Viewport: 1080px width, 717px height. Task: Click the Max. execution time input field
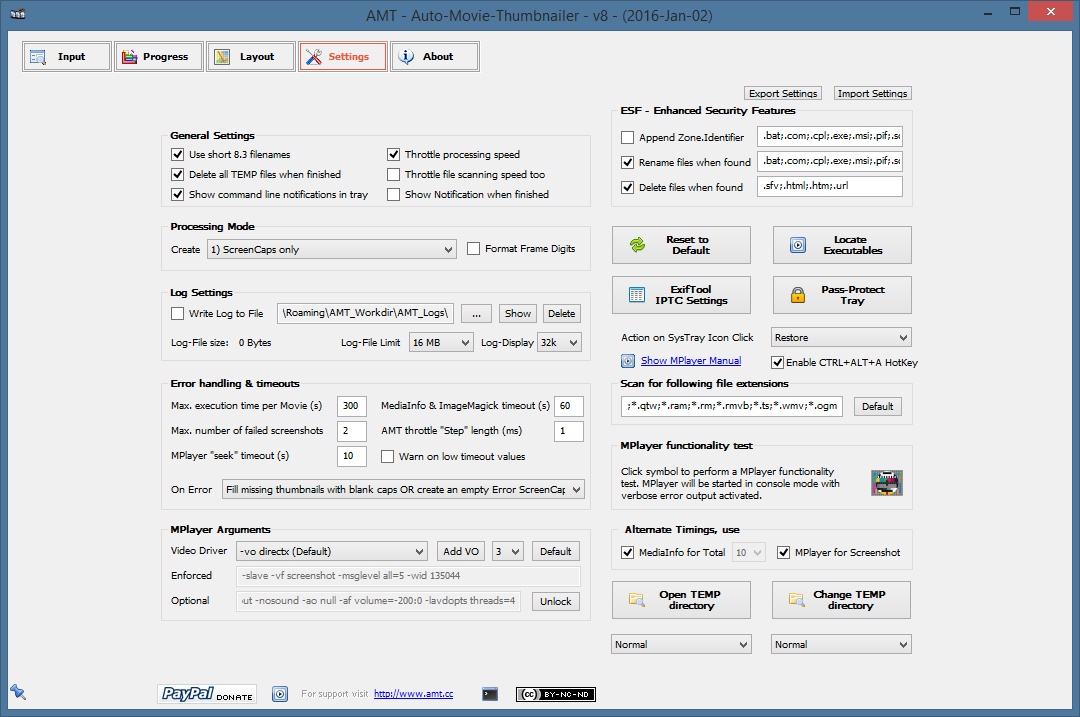tap(351, 406)
